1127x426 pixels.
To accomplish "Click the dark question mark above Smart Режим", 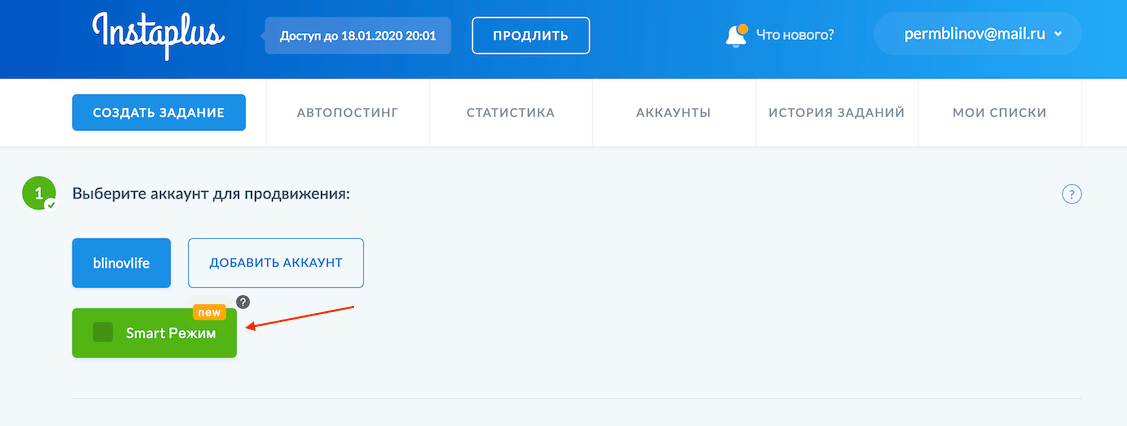I will coord(242,302).
